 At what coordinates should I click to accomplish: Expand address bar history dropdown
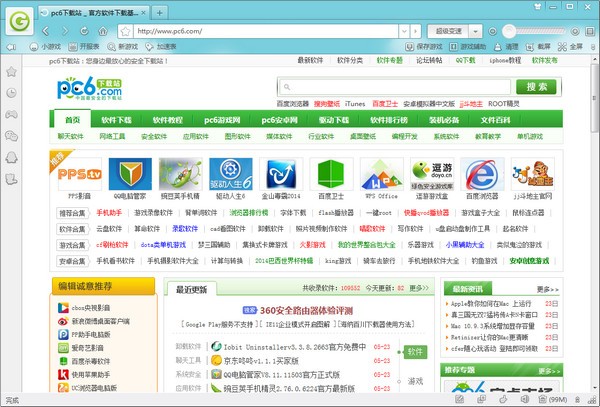point(404,31)
